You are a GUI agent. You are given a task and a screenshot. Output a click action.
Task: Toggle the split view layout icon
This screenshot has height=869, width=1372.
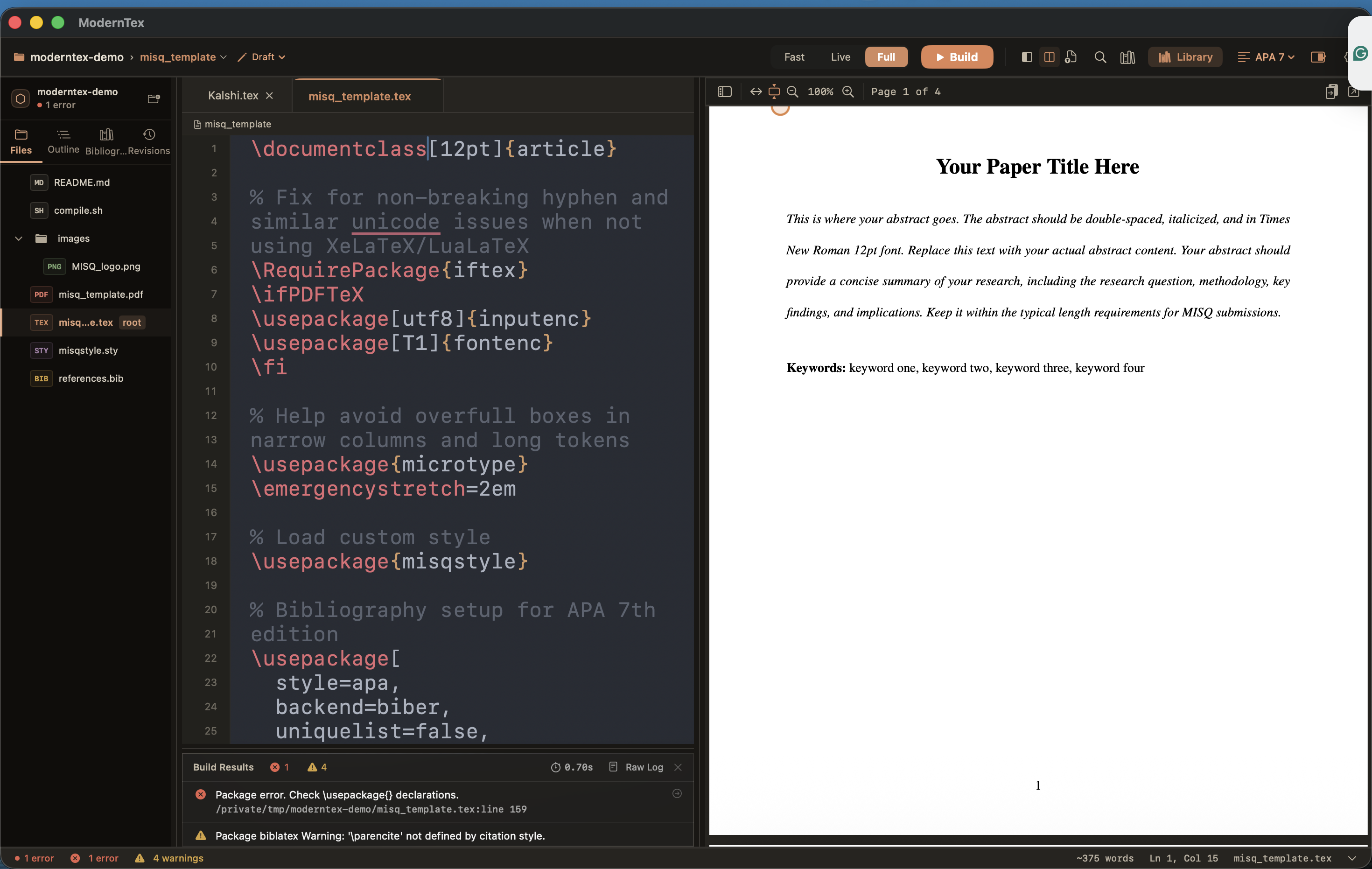[1049, 57]
